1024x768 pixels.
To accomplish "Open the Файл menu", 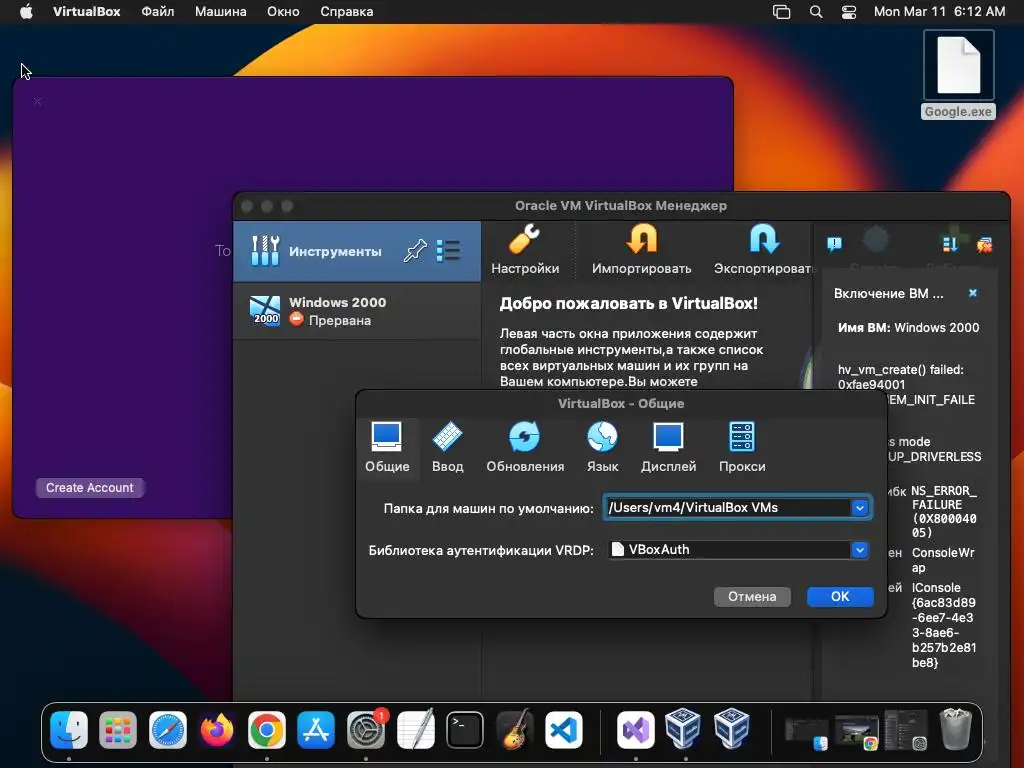I will tap(157, 12).
